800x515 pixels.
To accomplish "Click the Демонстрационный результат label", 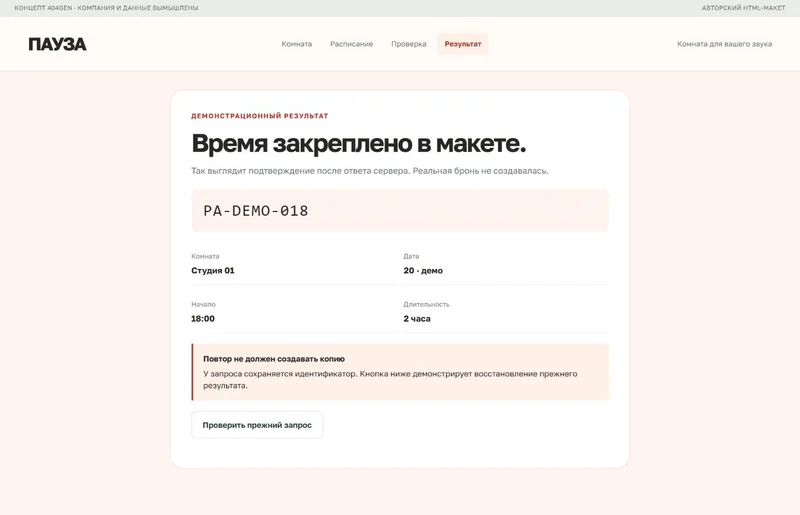I will pos(260,116).
